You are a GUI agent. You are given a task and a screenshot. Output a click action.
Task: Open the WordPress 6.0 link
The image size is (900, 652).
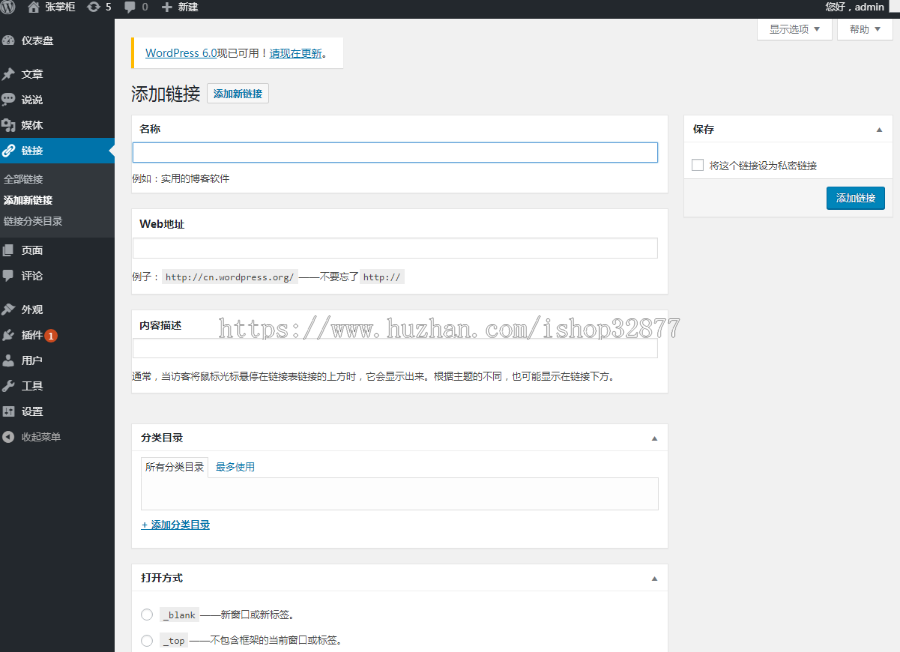[181, 53]
